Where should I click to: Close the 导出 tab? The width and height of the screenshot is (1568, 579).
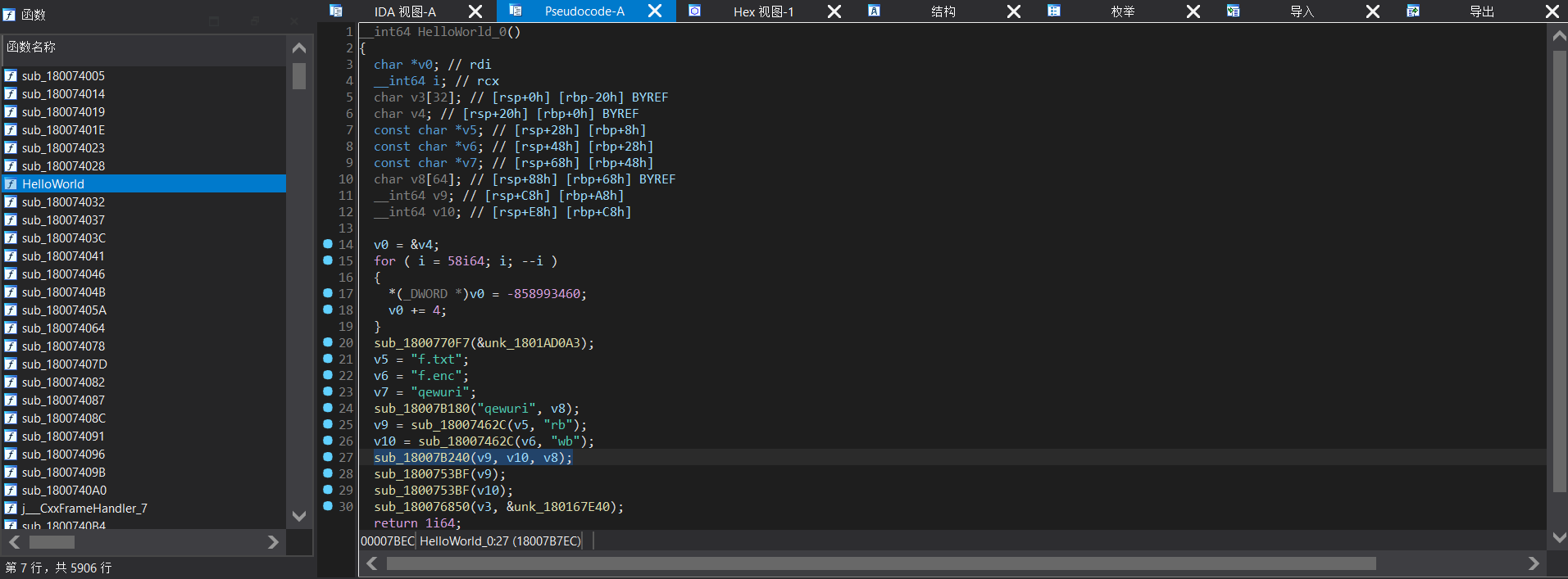pyautogui.click(x=1552, y=11)
